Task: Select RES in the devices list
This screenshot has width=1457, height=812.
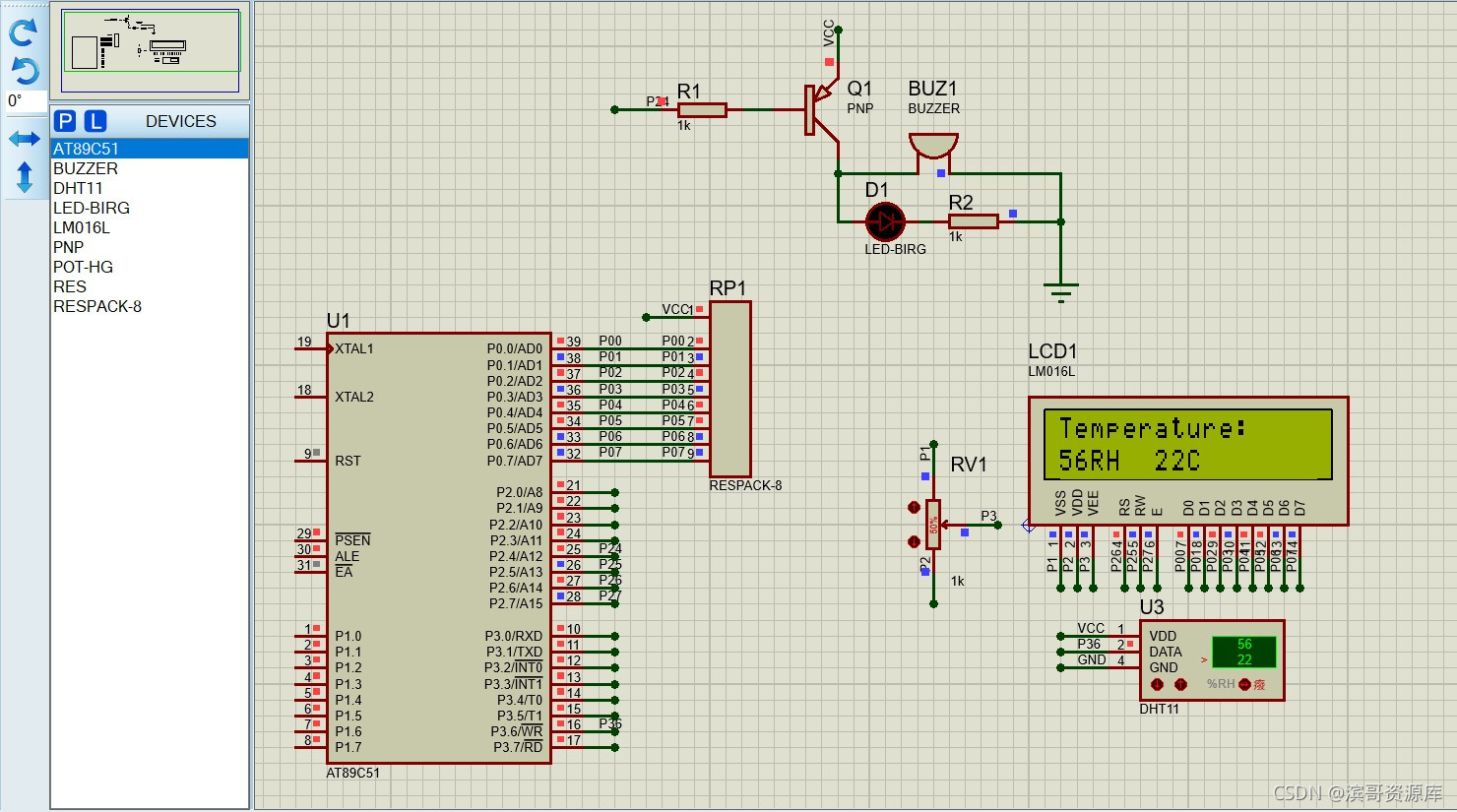Action: [150, 286]
